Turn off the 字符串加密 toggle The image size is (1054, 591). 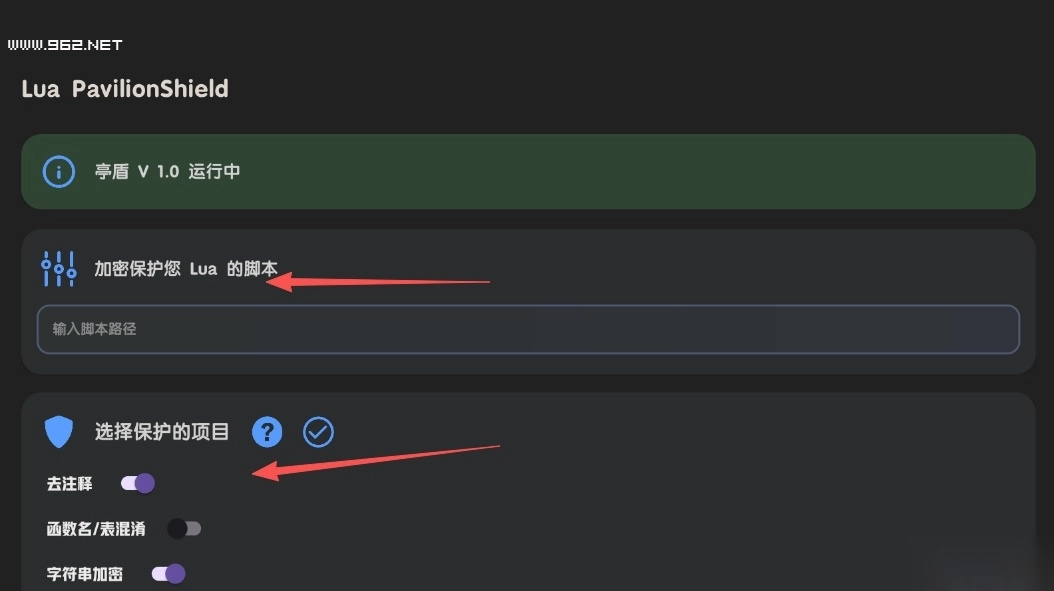pos(169,574)
